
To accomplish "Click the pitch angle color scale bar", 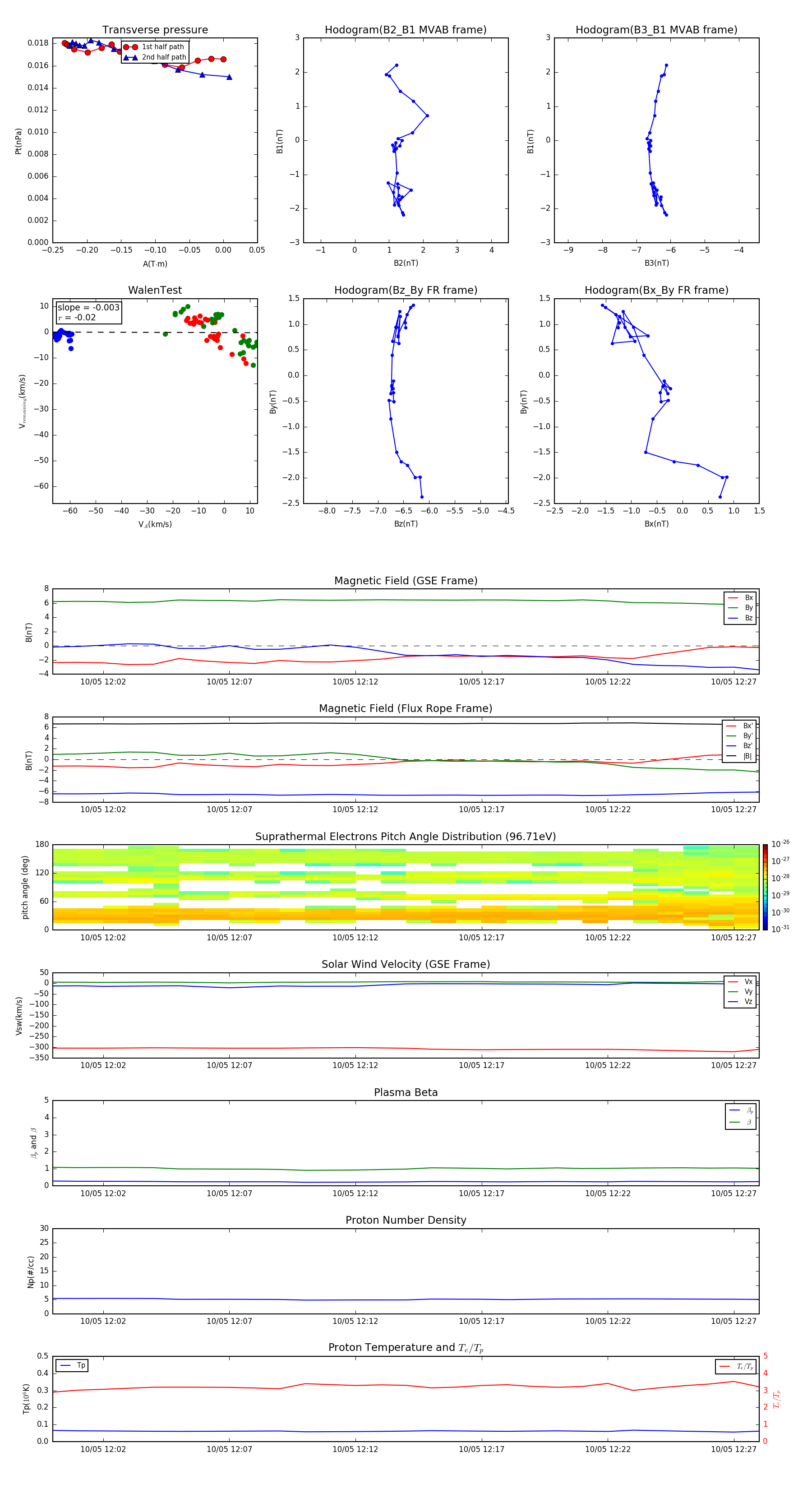I will click(765, 887).
